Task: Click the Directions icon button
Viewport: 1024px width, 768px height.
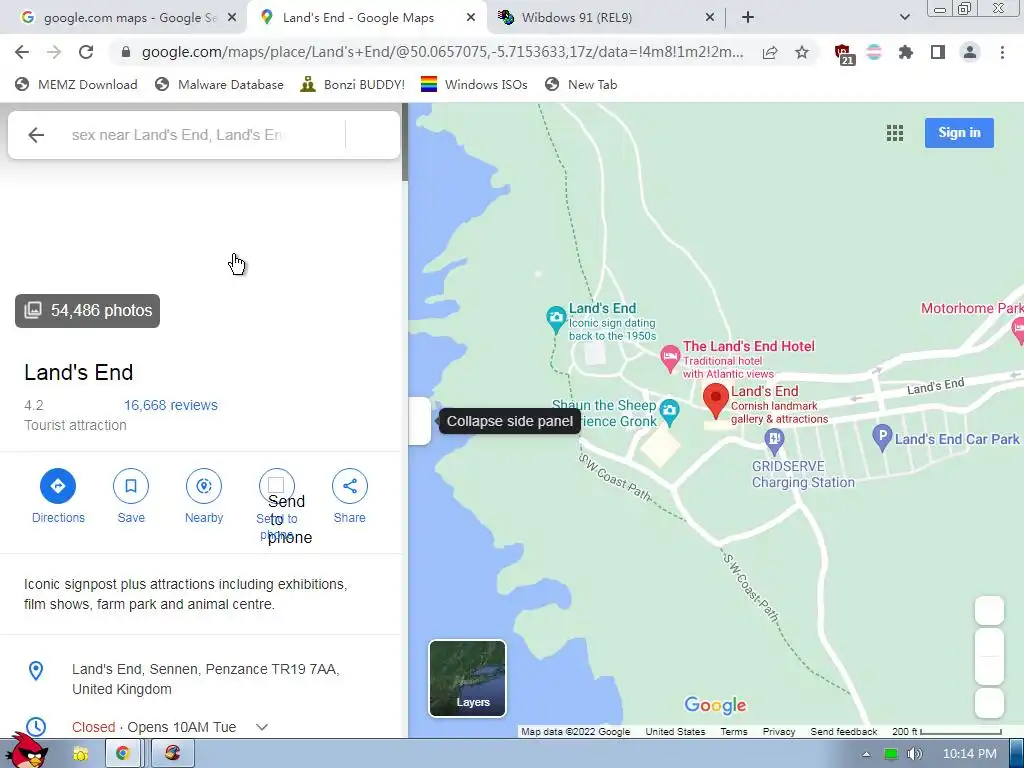Action: [58, 486]
